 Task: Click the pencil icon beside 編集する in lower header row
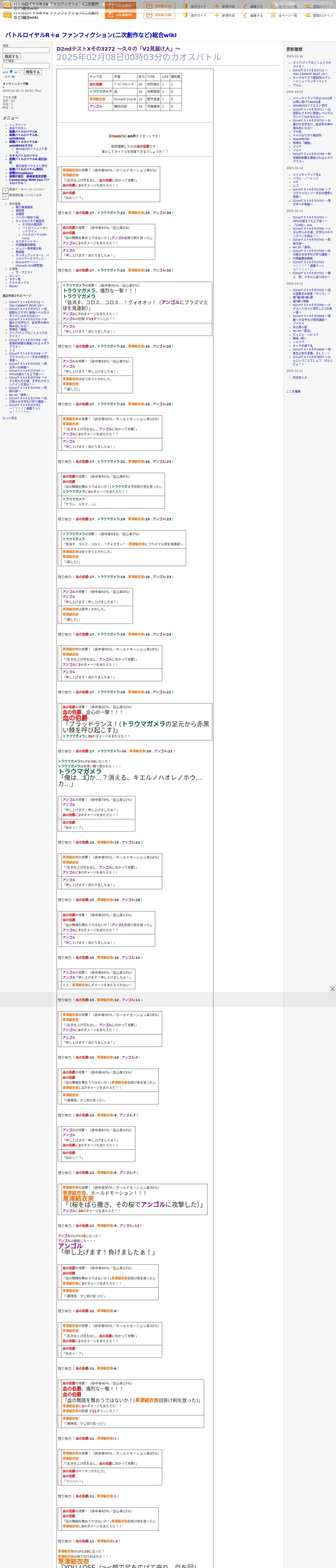point(245,15)
